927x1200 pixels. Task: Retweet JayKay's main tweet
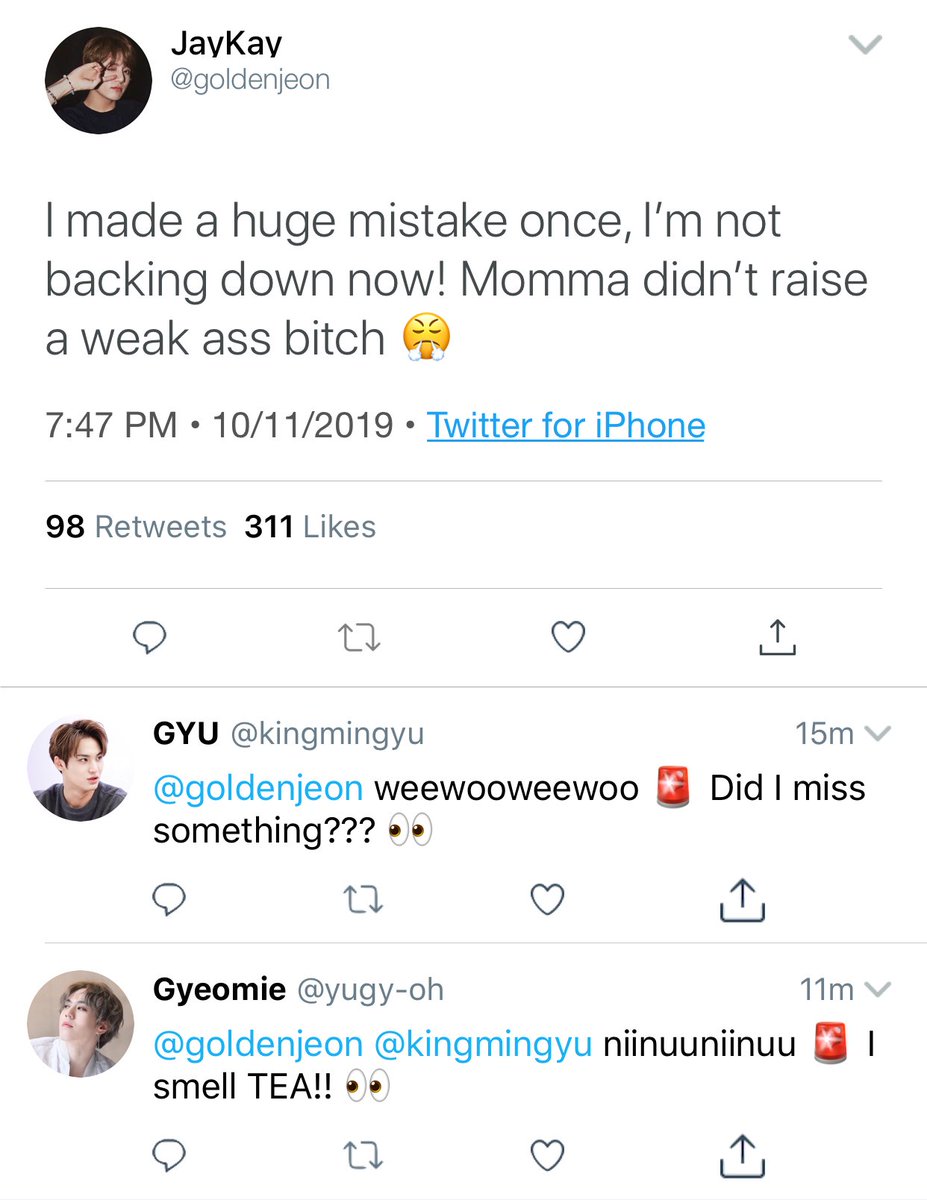point(358,637)
